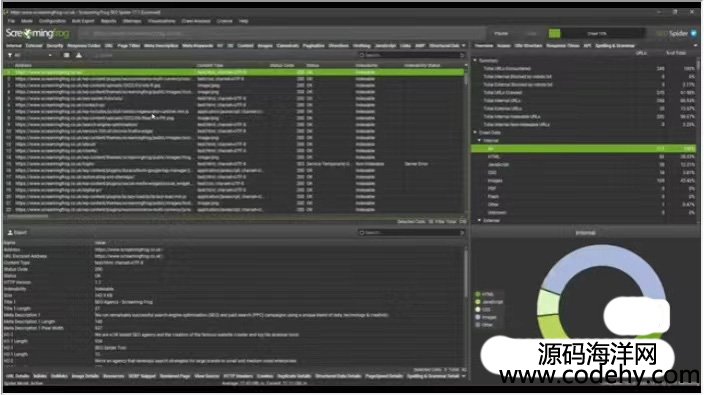Open the View Source bottom tab
The height and width of the screenshot is (395, 704).
[x=207, y=376]
